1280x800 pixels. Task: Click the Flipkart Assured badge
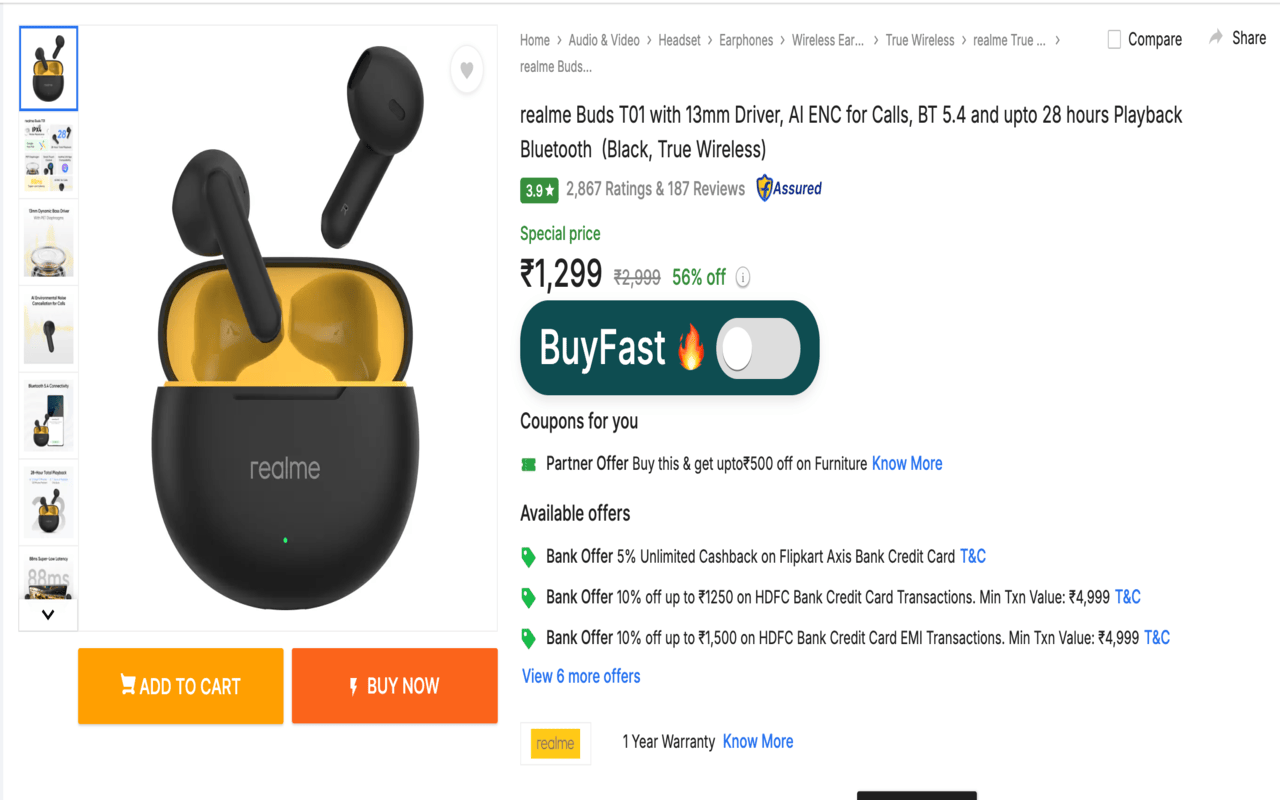click(x=790, y=188)
